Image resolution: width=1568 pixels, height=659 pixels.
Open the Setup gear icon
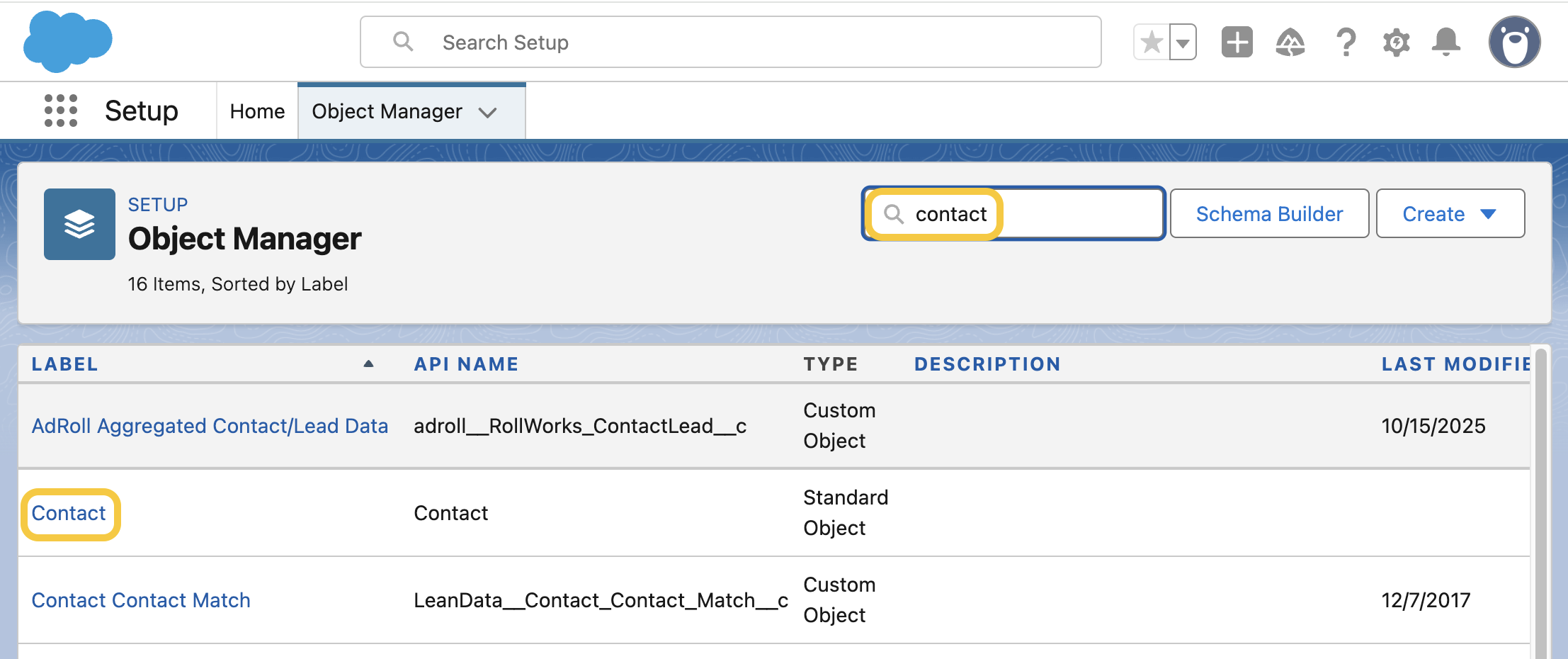point(1396,43)
